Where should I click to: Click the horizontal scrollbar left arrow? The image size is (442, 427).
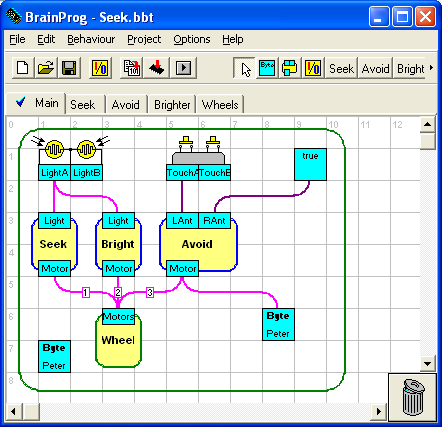pos(14,411)
